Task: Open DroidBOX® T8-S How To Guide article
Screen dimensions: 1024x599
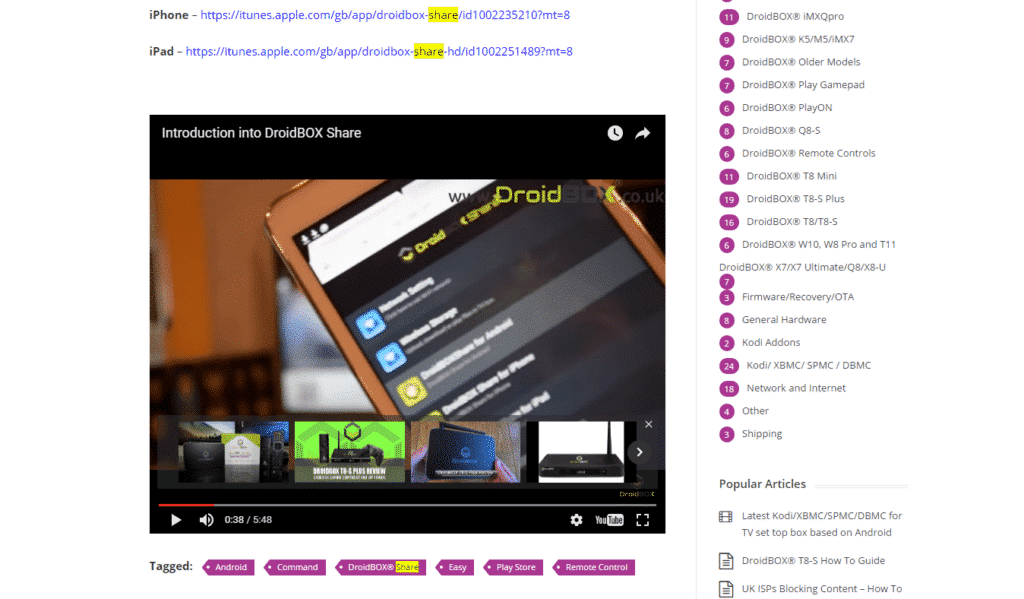Action: [x=813, y=561]
